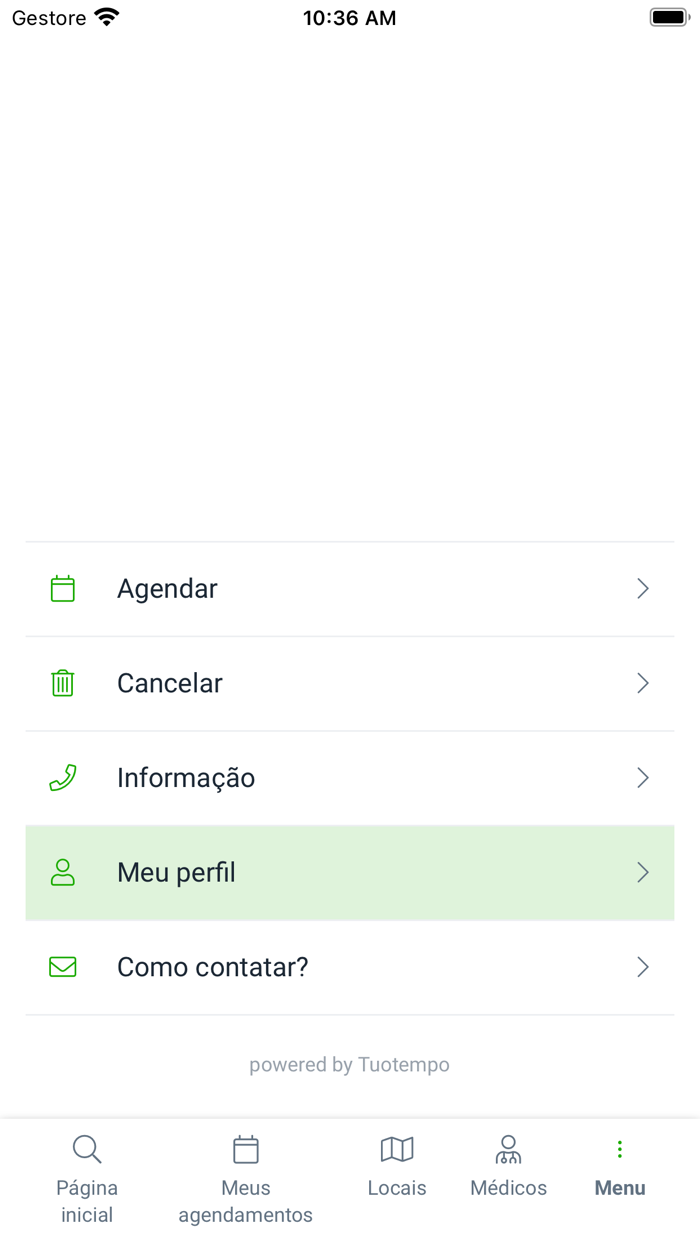Tap the Página inicial label
The width and height of the screenshot is (700, 1244).
[86, 1201]
